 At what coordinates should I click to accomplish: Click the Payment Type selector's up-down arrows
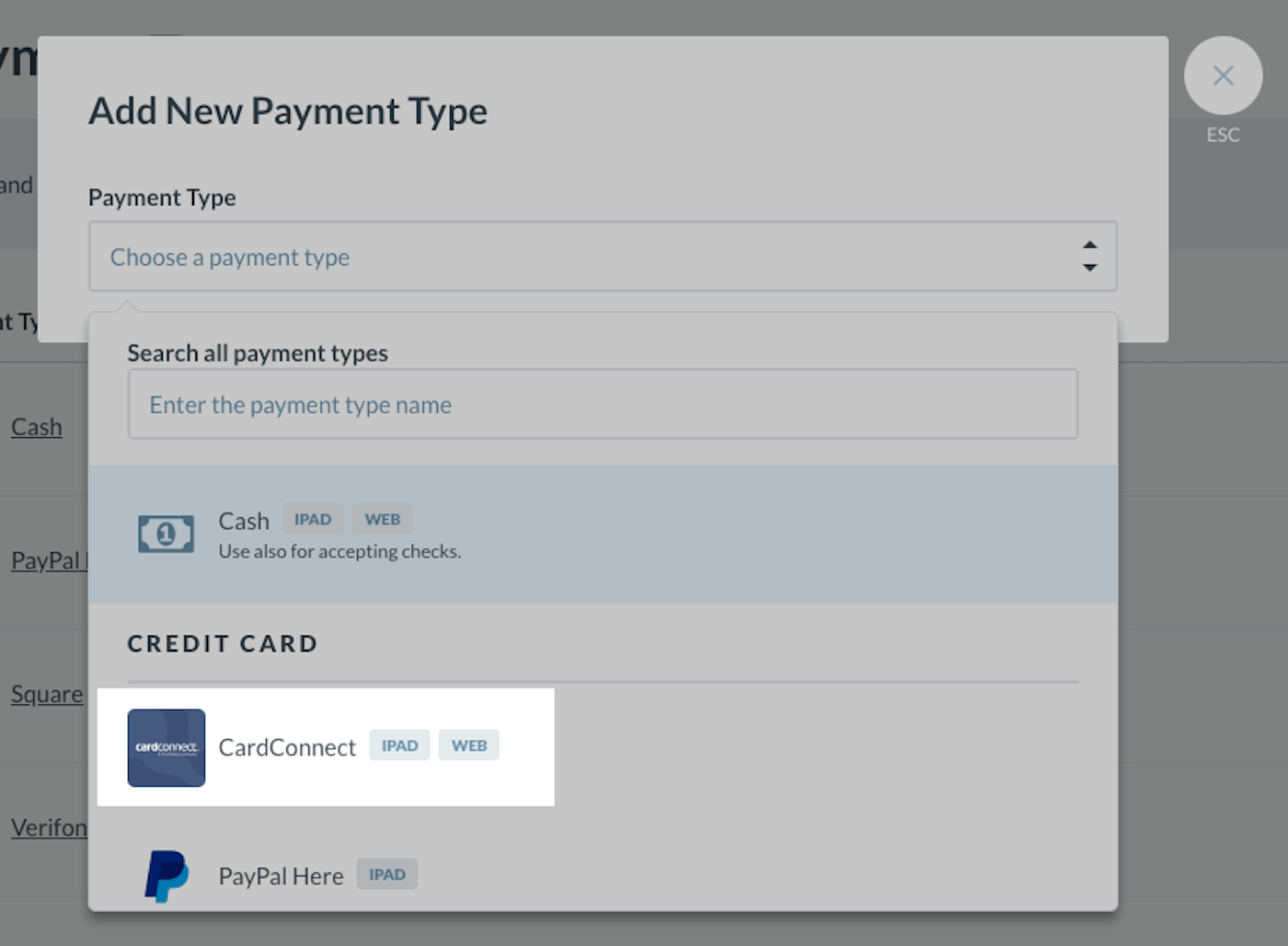point(1089,257)
